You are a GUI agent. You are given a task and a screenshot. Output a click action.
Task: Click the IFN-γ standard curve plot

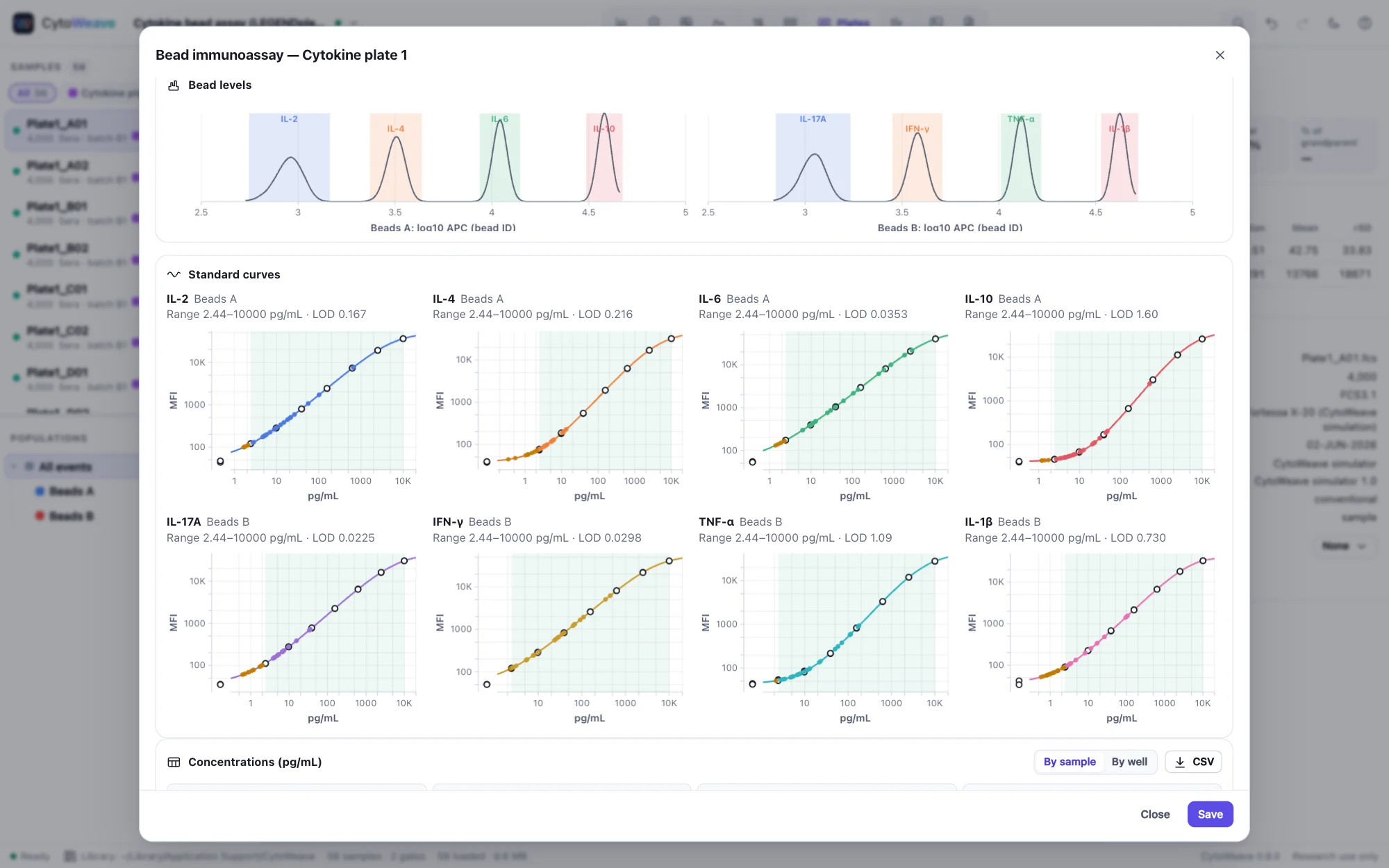coord(580,623)
